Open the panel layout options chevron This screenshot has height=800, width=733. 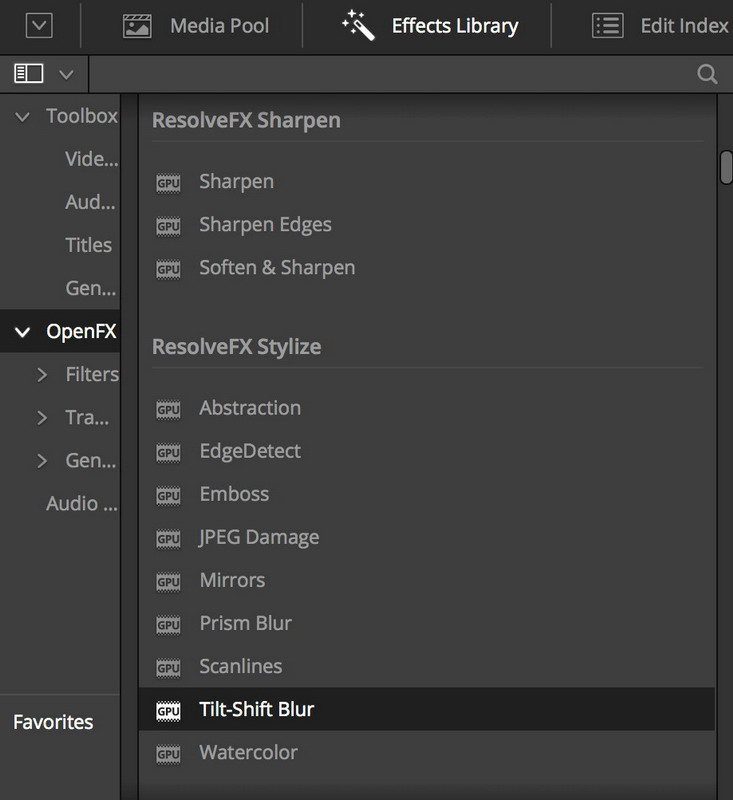[x=66, y=75]
